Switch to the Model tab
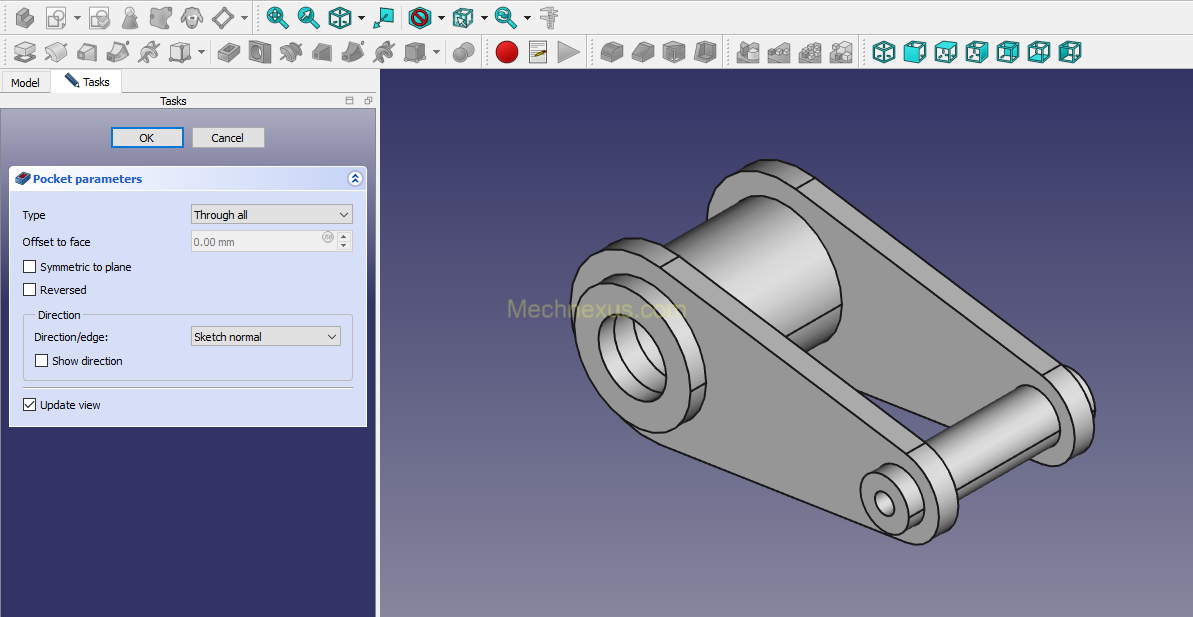This screenshot has height=617, width=1193. pos(25,83)
